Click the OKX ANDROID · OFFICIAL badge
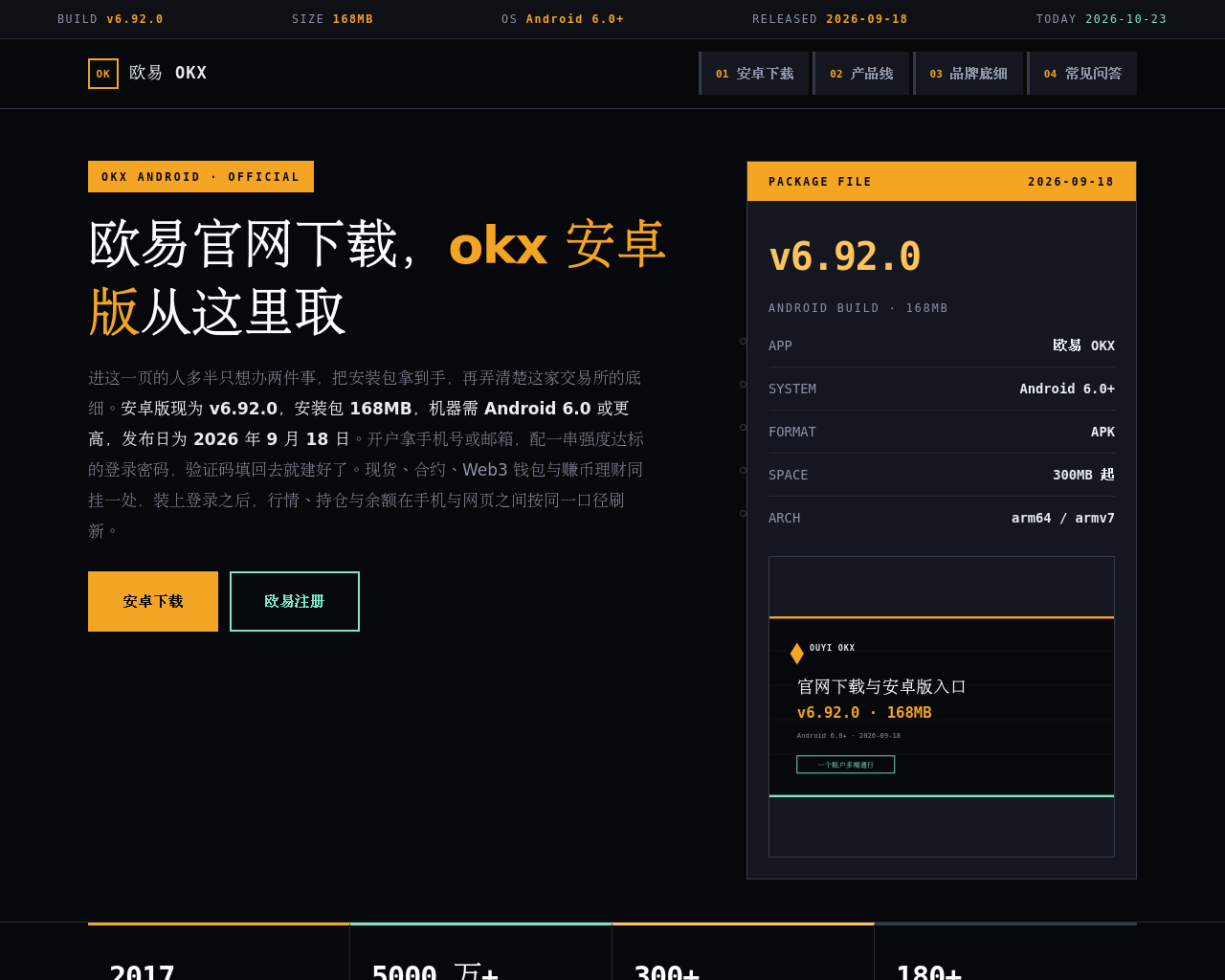 201,177
